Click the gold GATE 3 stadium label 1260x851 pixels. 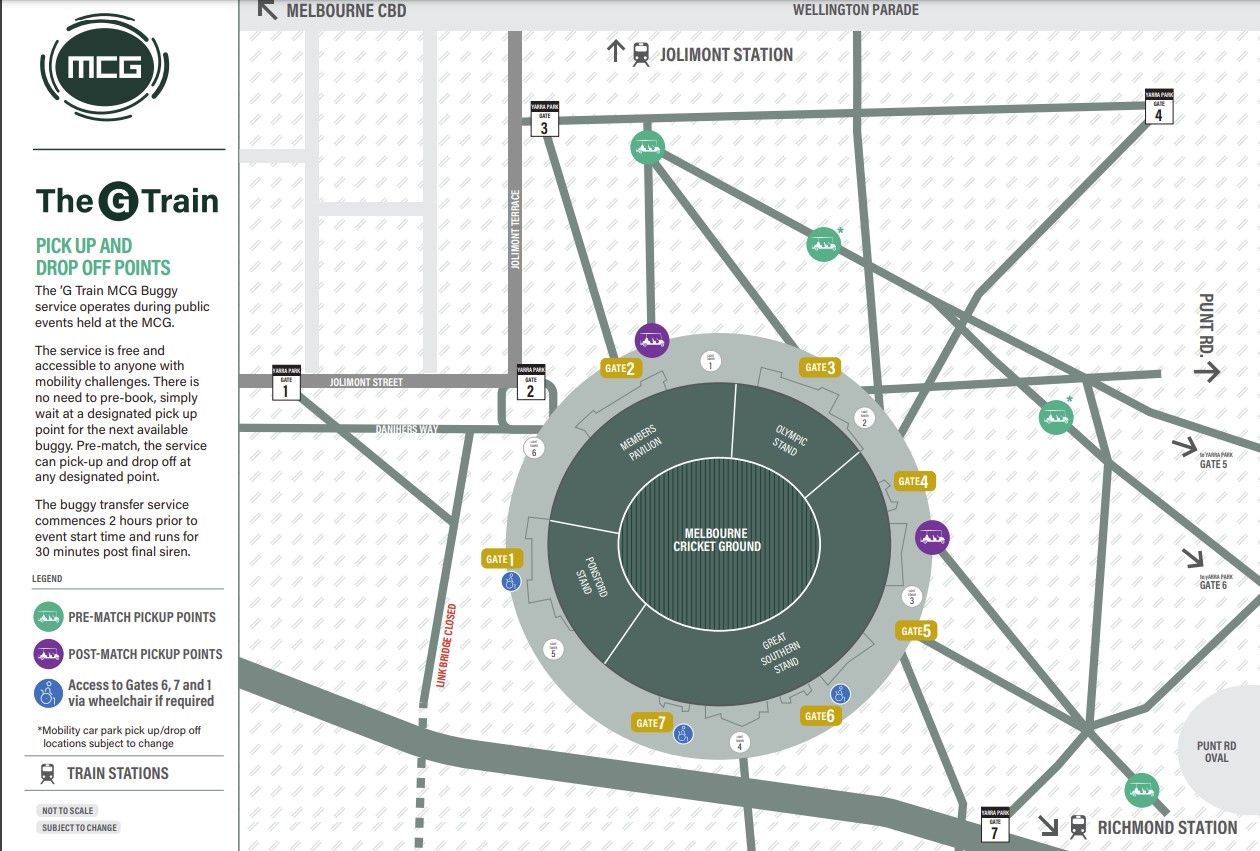pyautogui.click(x=820, y=367)
